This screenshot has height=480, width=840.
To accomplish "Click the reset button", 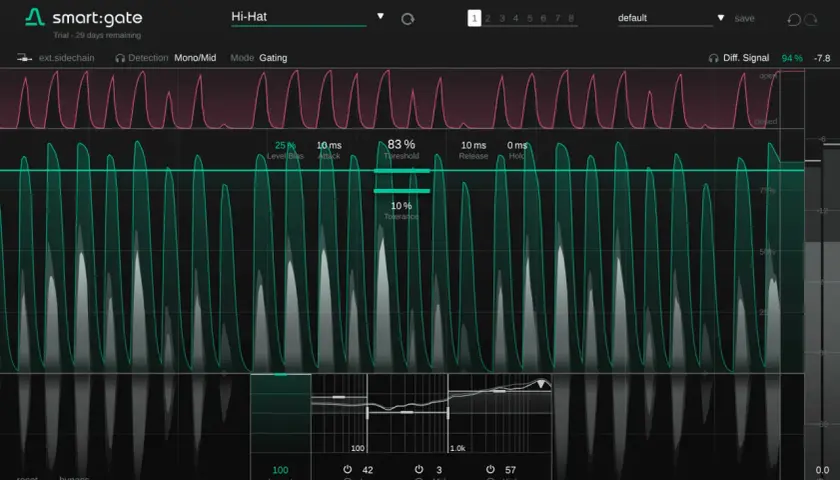I will coord(27,477).
